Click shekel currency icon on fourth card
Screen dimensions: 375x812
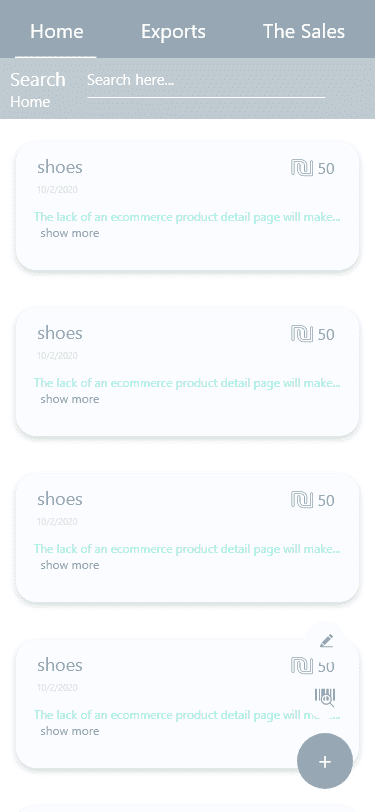click(302, 665)
